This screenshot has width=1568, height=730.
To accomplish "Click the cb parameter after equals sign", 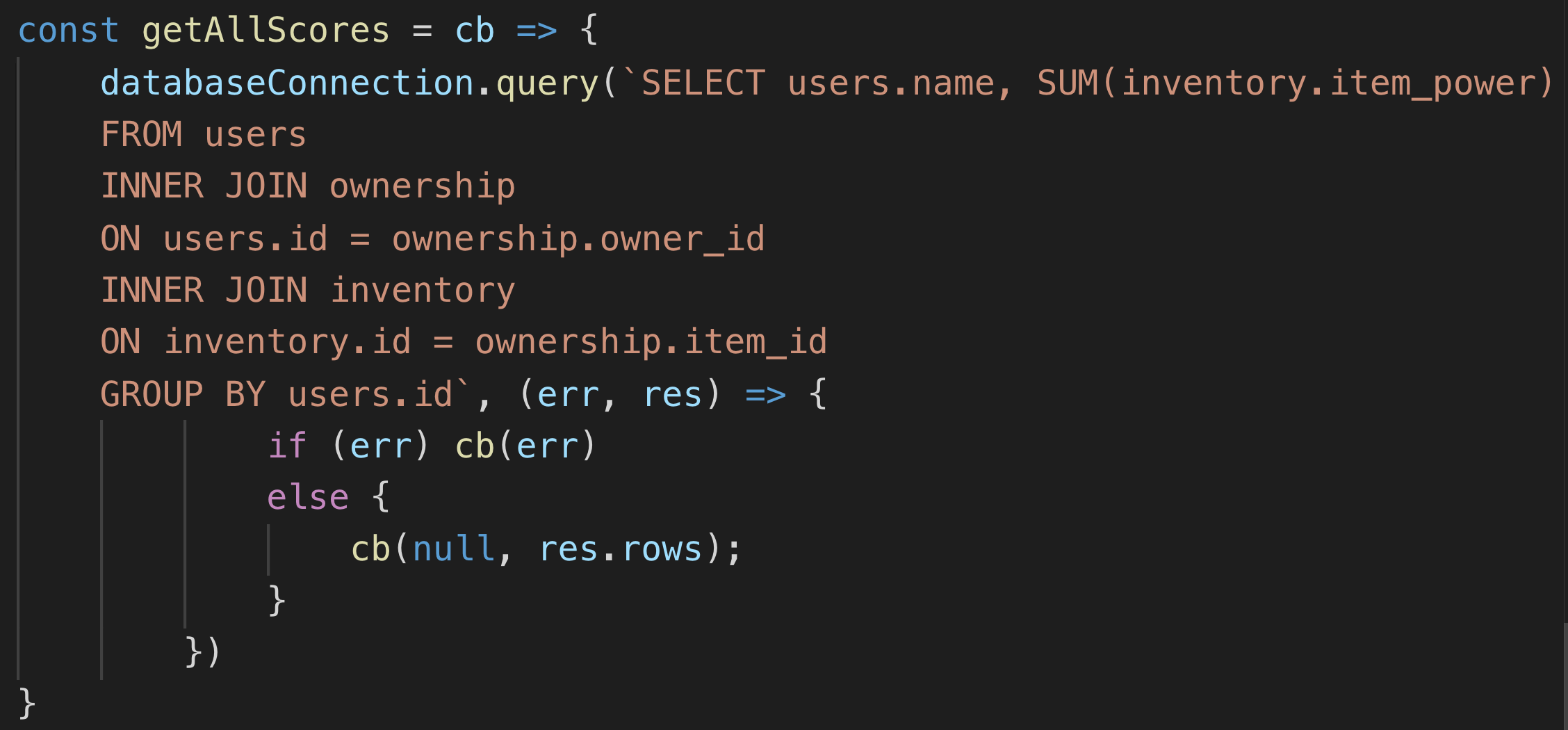I will point(475,31).
